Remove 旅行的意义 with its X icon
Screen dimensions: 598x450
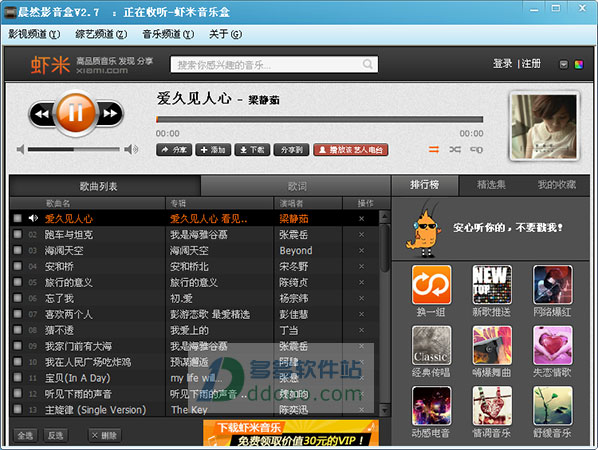pyautogui.click(x=362, y=283)
